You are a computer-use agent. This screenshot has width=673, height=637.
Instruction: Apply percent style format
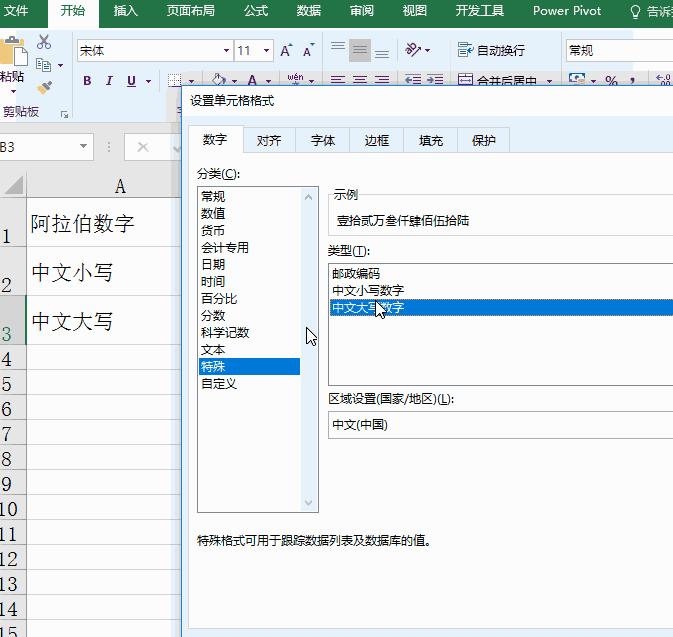(611, 80)
